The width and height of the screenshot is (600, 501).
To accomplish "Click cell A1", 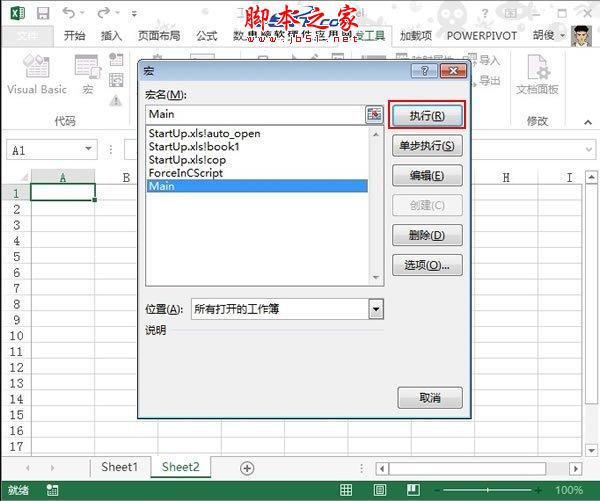I will [63, 192].
